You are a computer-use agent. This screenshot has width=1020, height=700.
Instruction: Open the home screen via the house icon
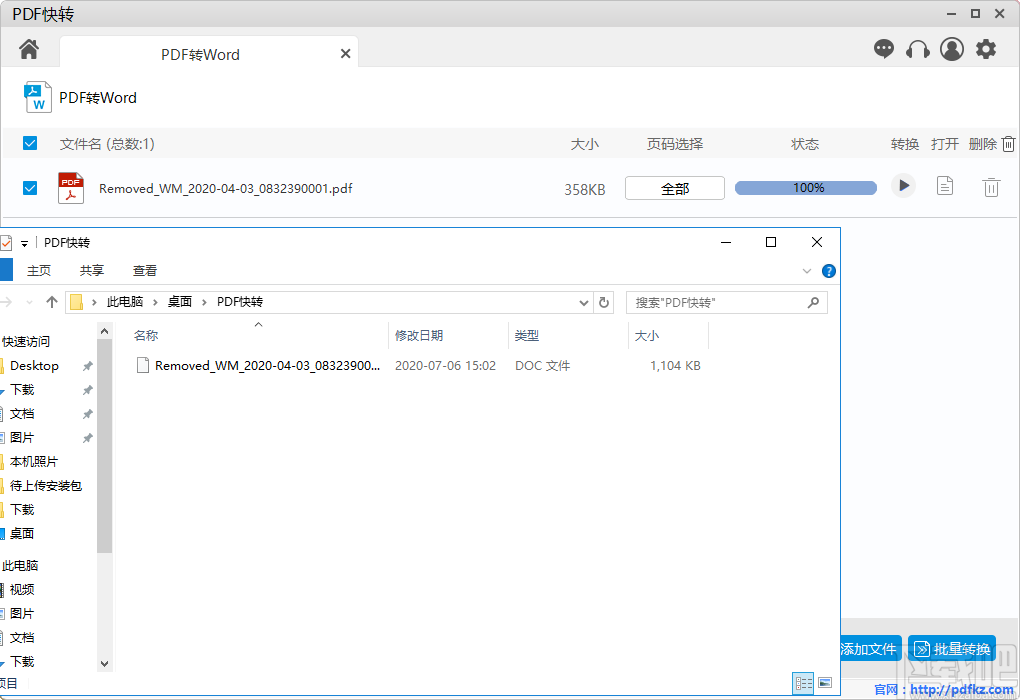click(28, 47)
